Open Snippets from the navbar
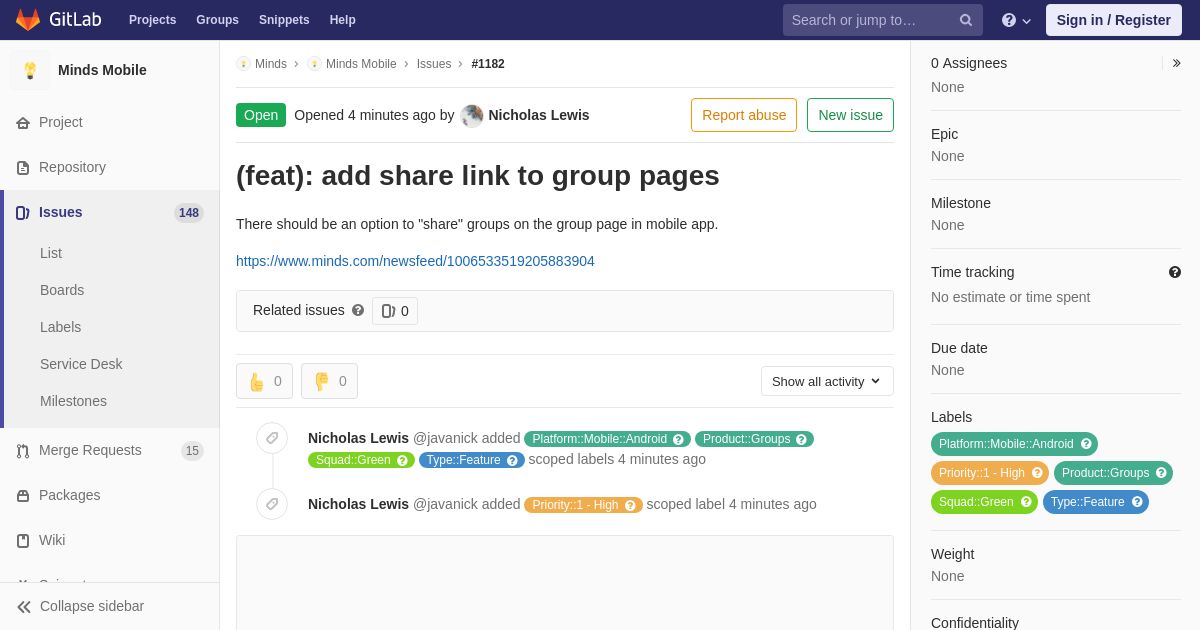 [284, 20]
